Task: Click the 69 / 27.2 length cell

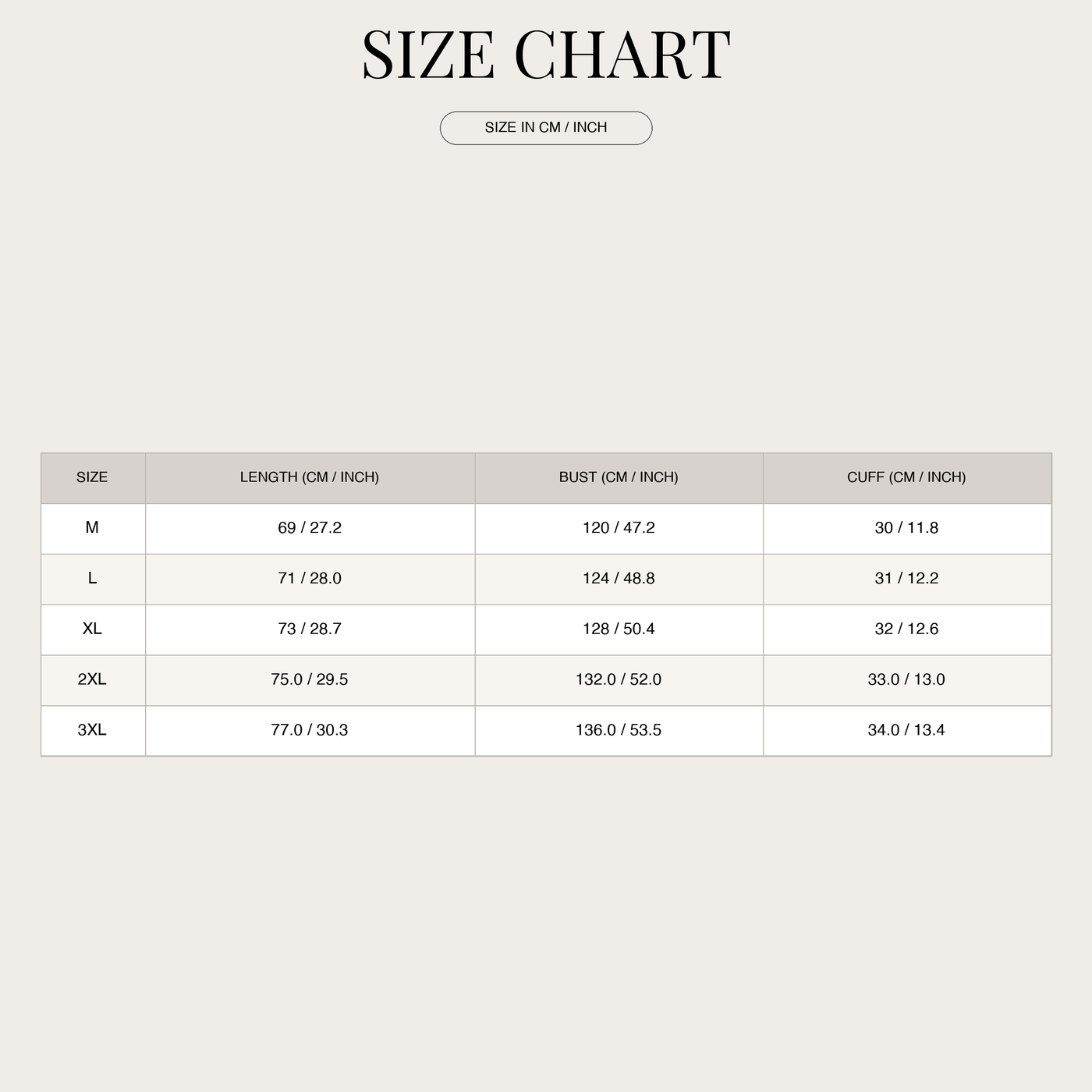Action: (x=310, y=529)
